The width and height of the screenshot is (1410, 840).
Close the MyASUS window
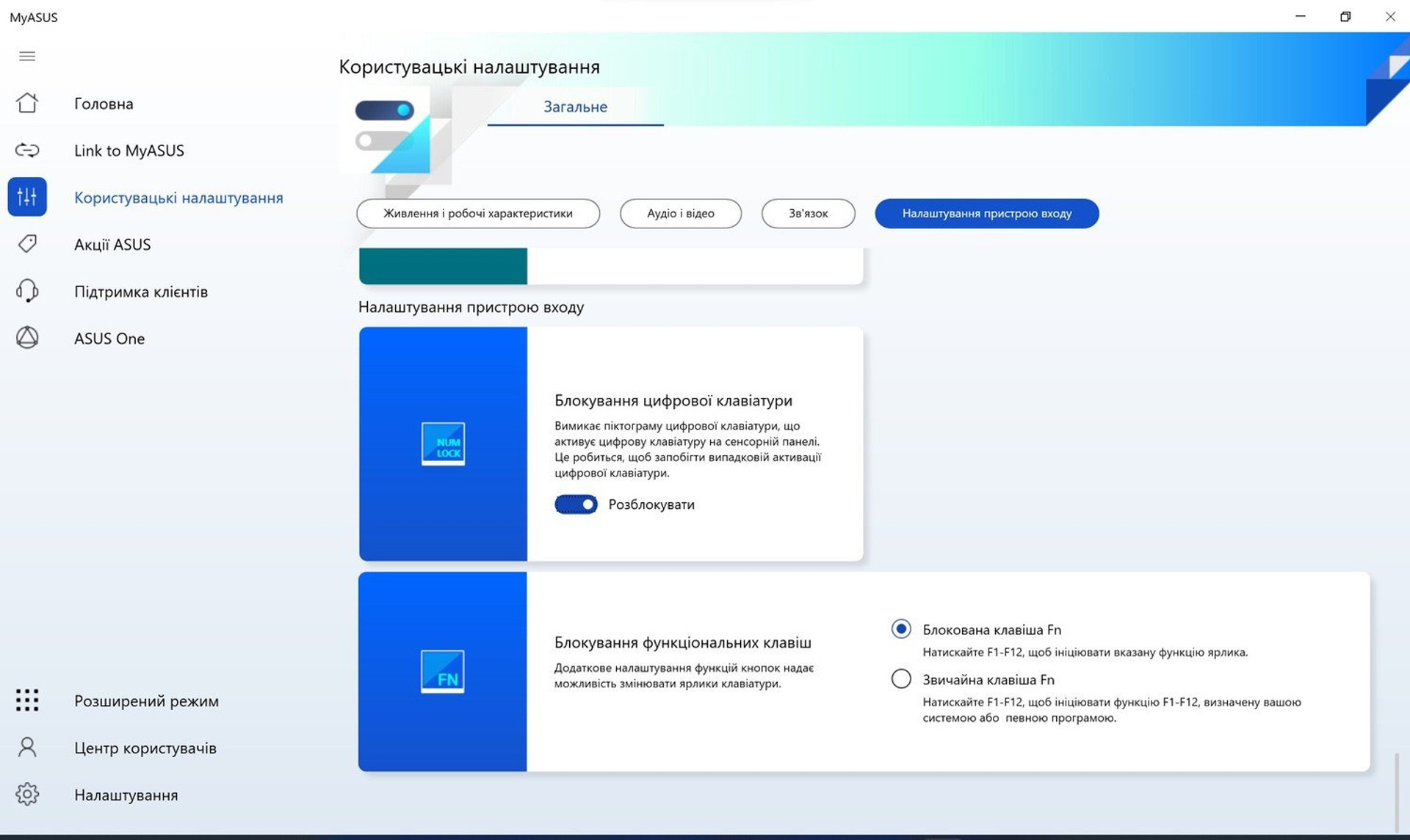1390,16
